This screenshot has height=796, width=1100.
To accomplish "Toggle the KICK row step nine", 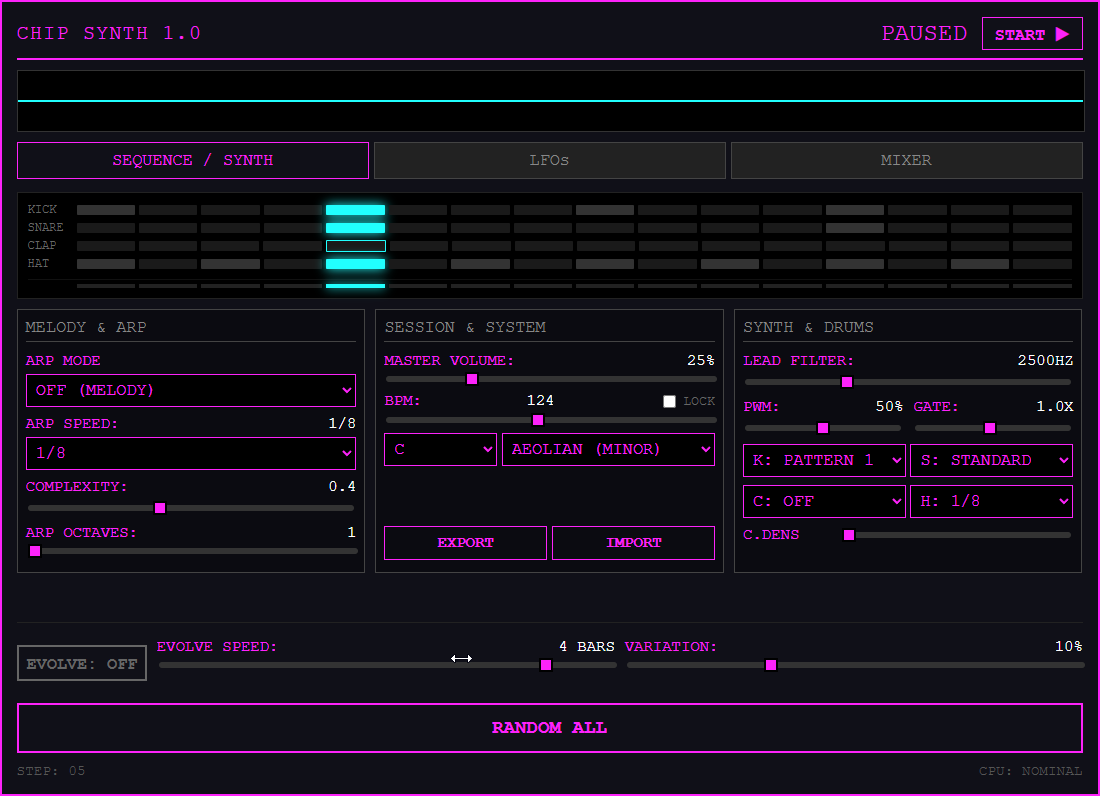I will 605,210.
